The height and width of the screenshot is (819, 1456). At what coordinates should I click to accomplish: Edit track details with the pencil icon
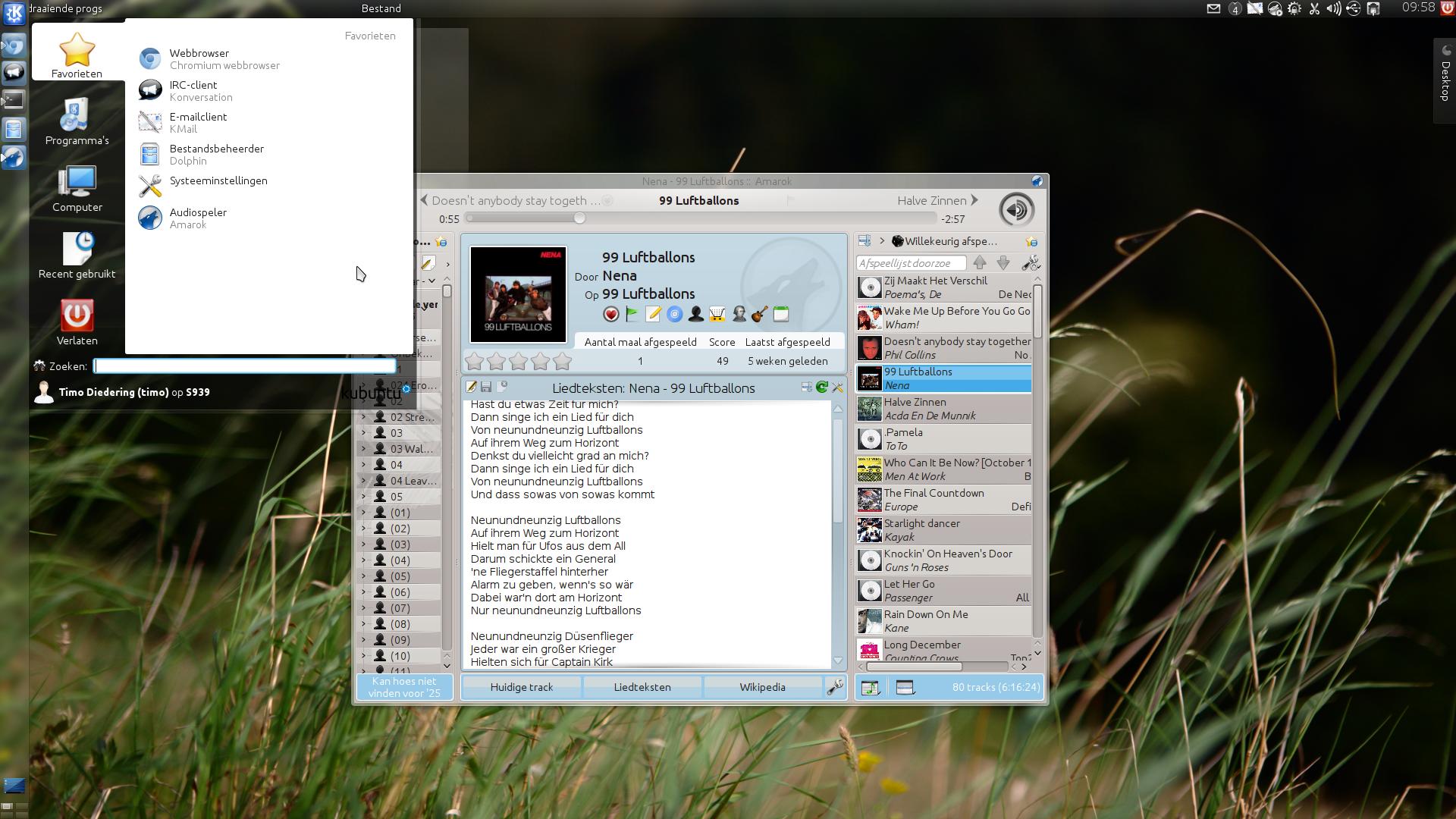click(x=653, y=314)
